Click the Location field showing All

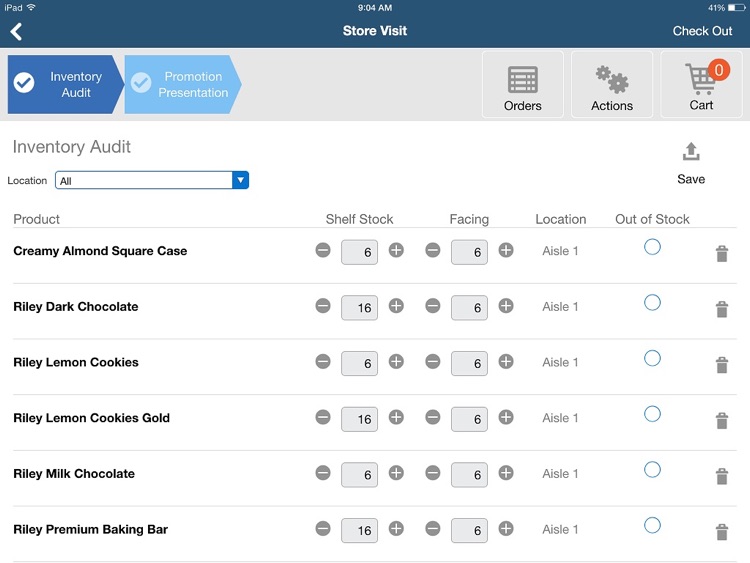(152, 180)
